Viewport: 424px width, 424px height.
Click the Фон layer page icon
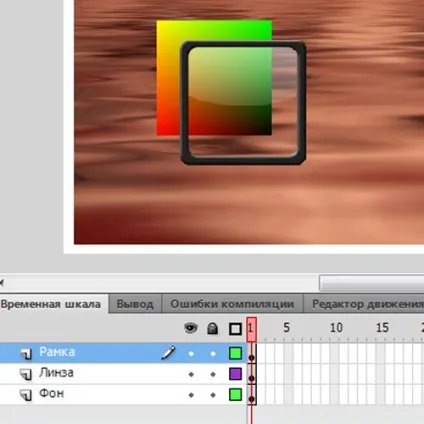26,395
